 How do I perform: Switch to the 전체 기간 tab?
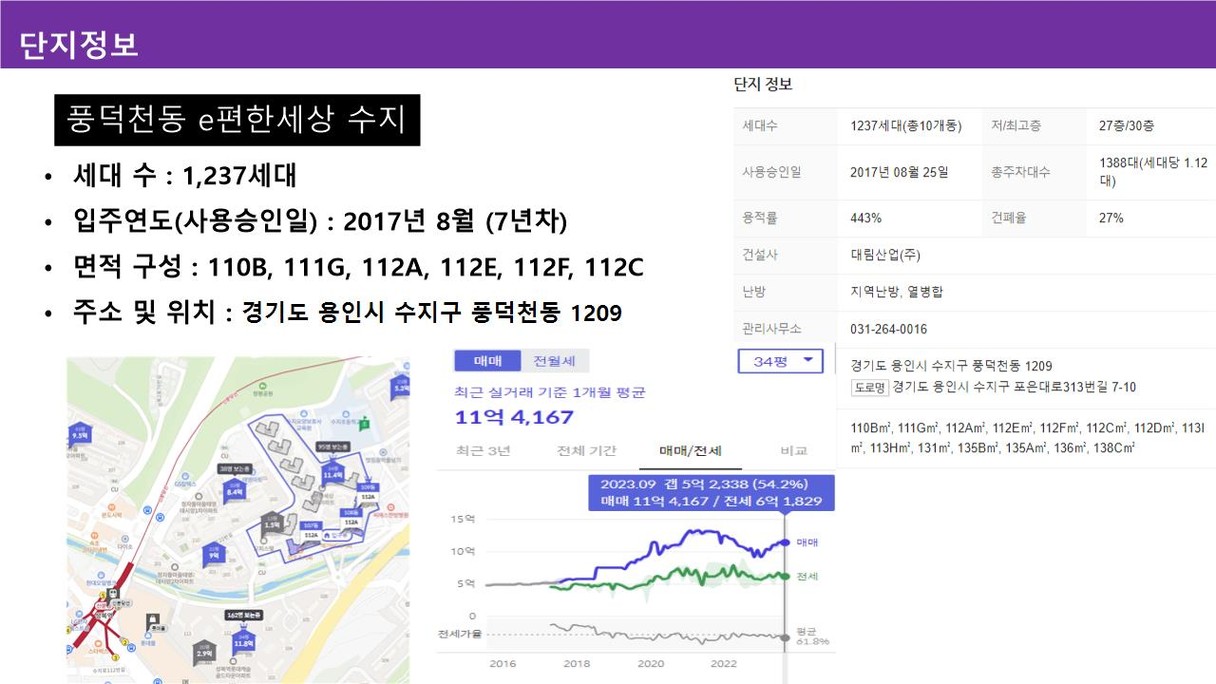tap(586, 451)
